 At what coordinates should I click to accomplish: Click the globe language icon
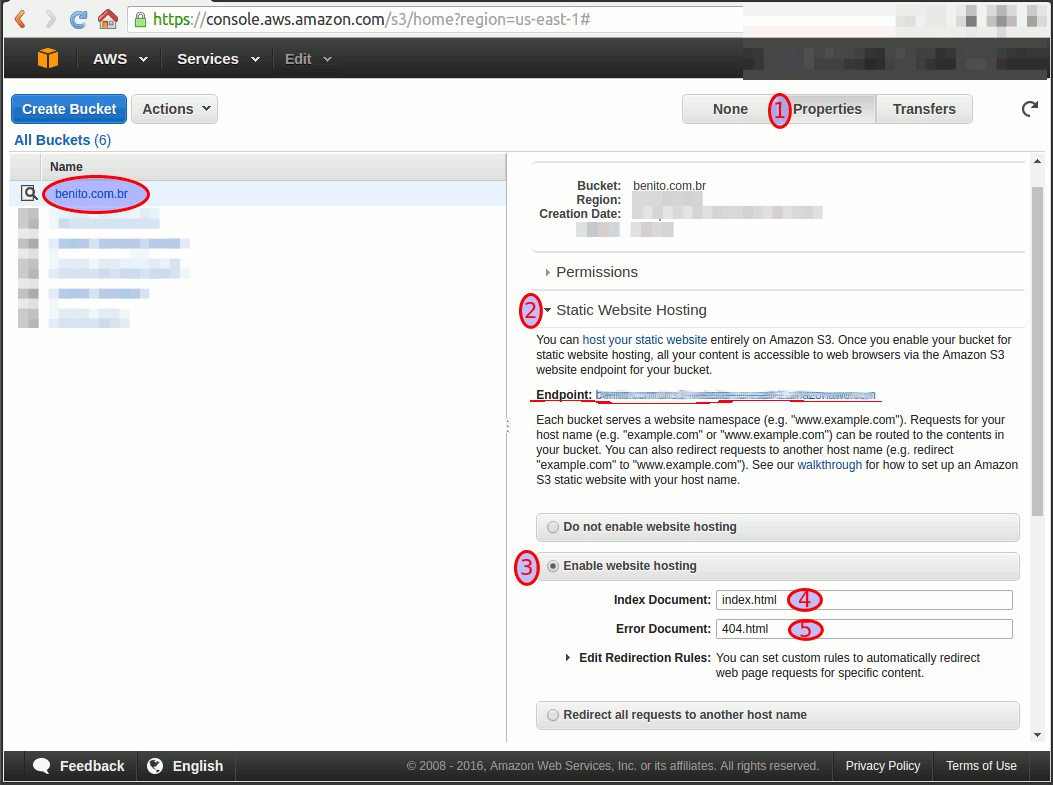155,766
